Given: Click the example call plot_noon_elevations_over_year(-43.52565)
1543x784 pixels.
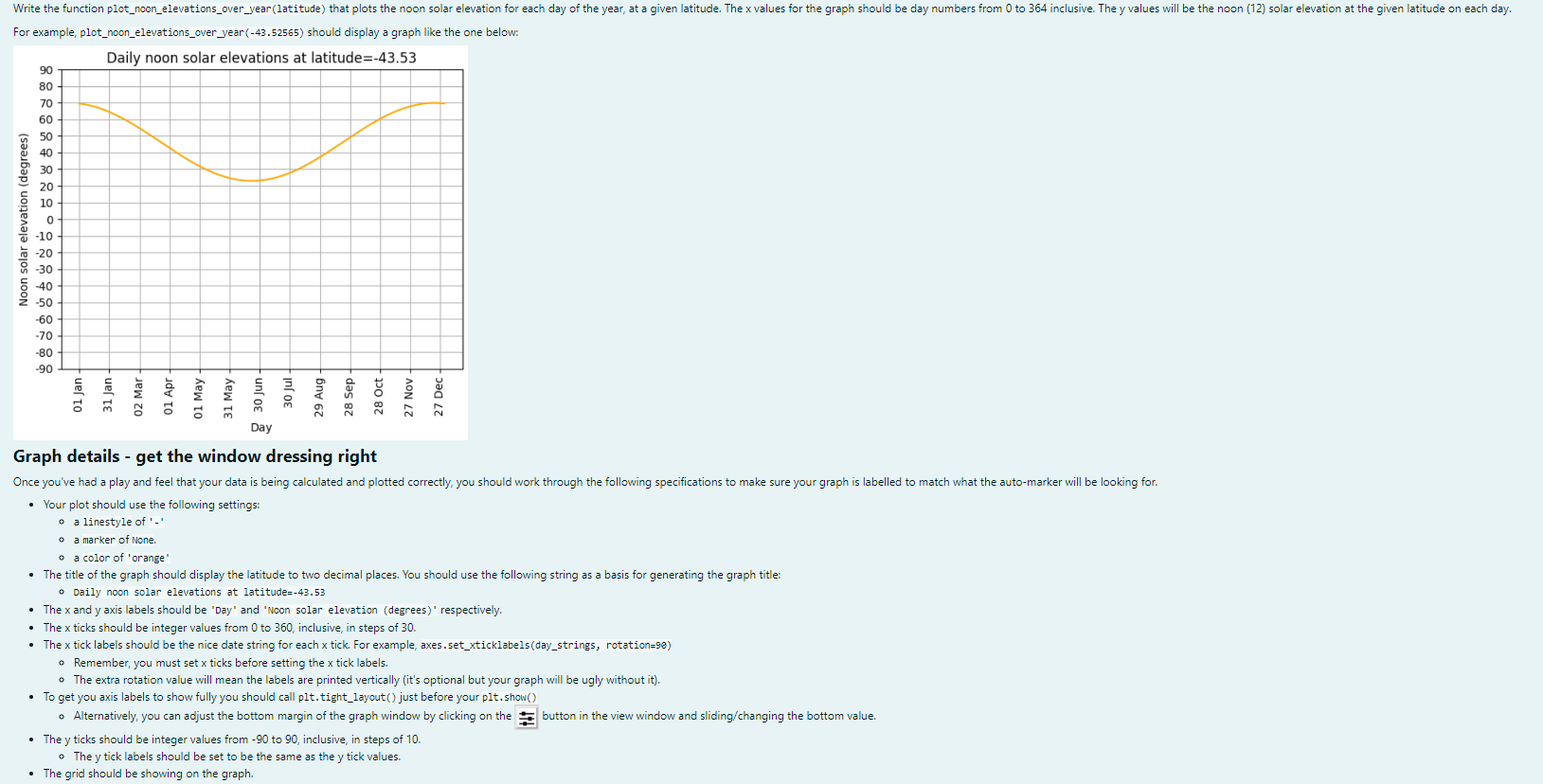Looking at the screenshot, I should [192, 32].
